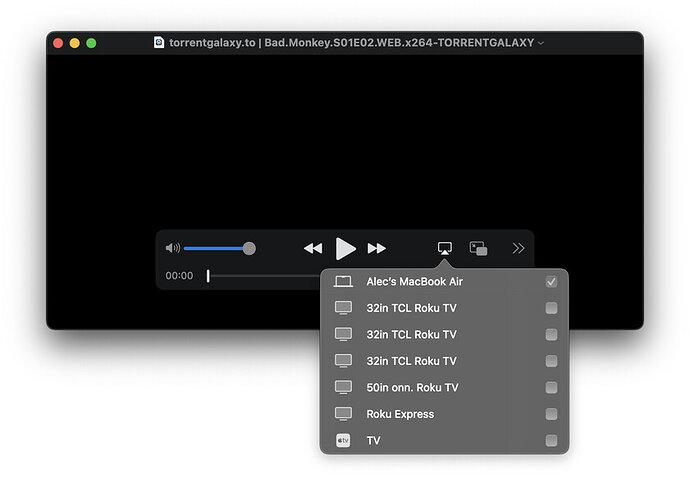Start playback with the Play button
This screenshot has height=487, width=690.
345,249
